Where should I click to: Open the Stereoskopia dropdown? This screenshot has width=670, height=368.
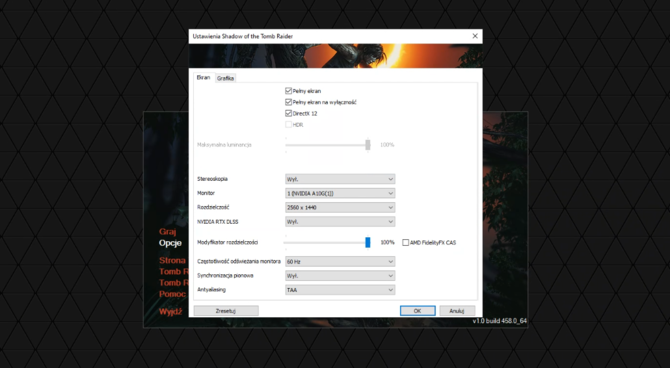340,179
